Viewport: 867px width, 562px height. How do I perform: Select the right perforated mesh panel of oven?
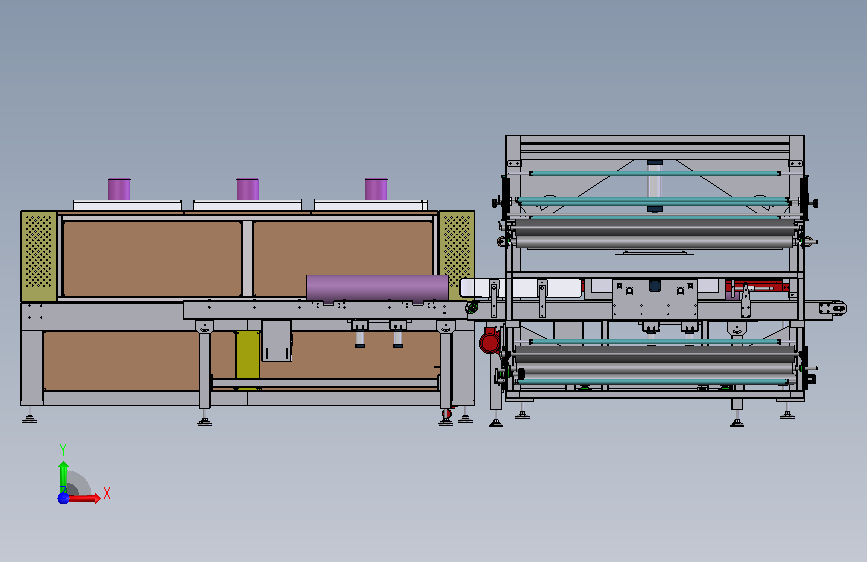coord(457,255)
